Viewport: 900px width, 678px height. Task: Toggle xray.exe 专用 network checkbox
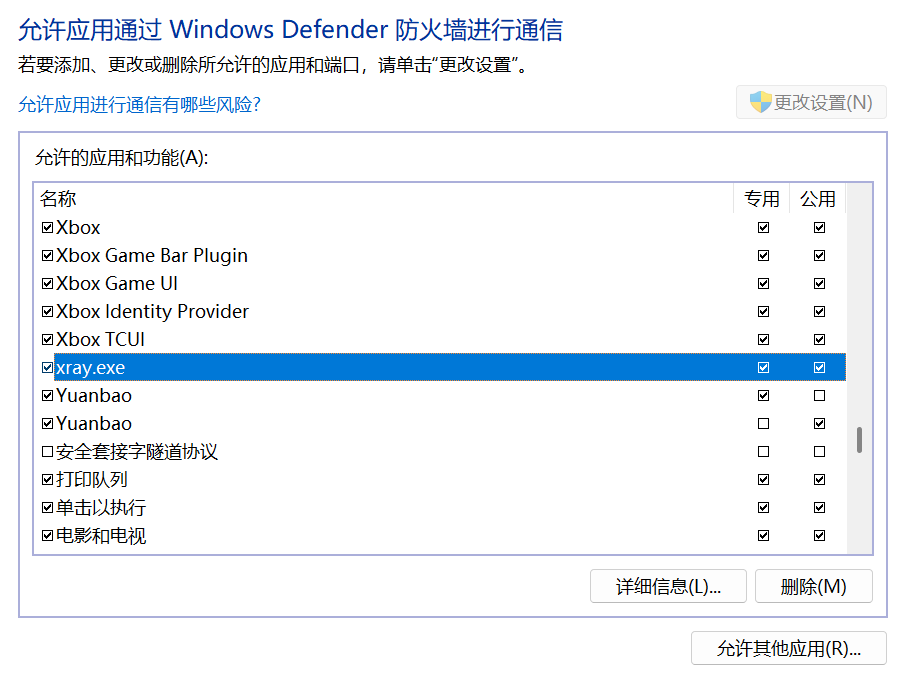[x=763, y=368]
